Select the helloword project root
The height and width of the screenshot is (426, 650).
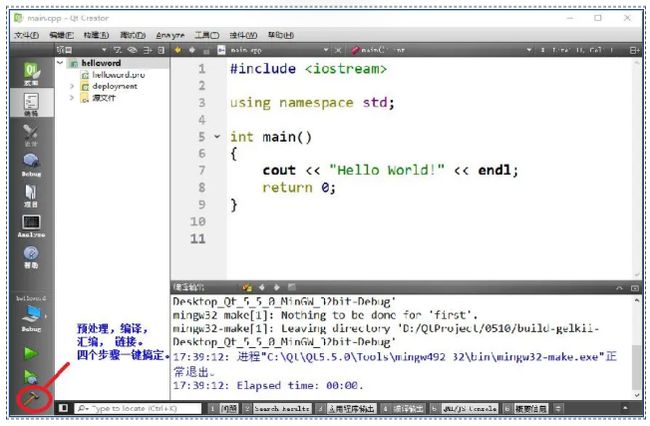[101, 63]
